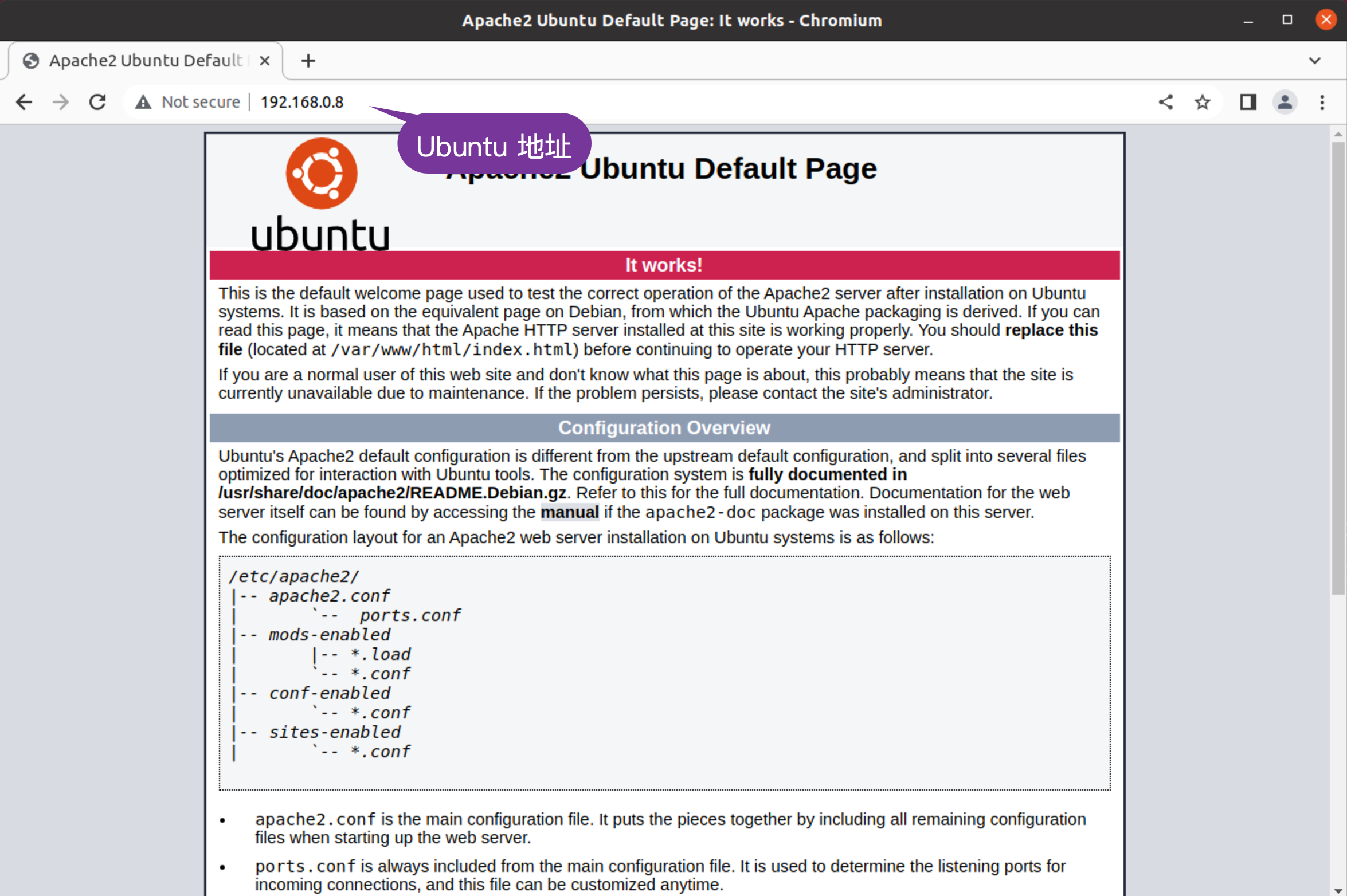The width and height of the screenshot is (1347, 896).
Task: Click the forward navigation arrow
Action: [60, 102]
